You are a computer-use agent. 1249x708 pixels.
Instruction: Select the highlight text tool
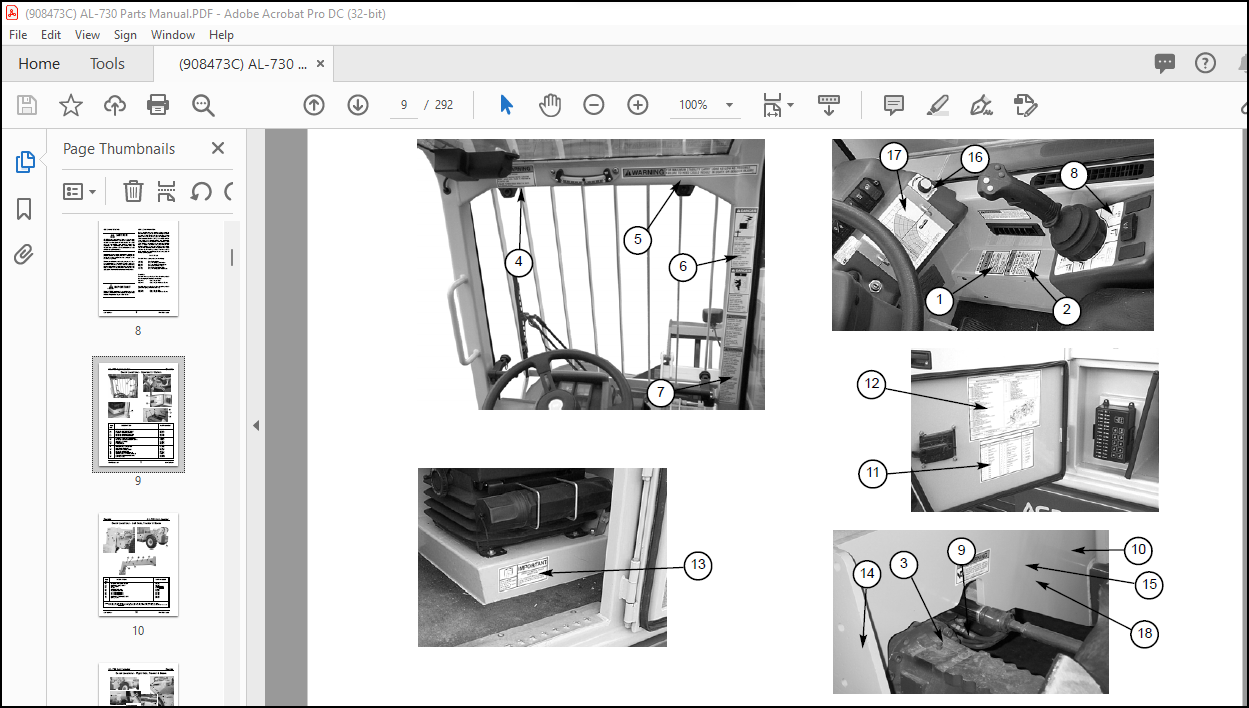click(x=937, y=105)
